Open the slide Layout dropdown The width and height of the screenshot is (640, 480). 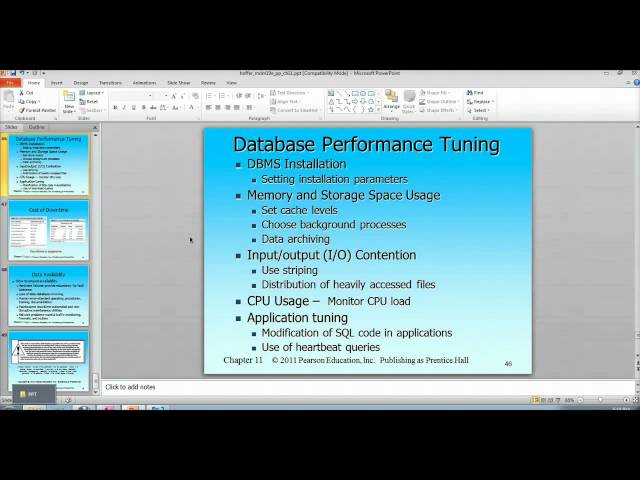click(92, 93)
